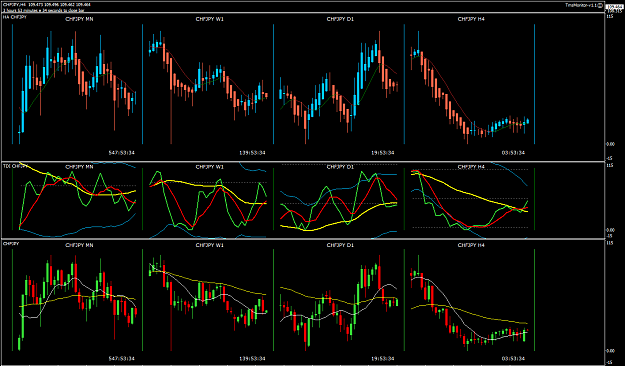Click the 19:53:34 timer in the HA subwindow
Viewport: 625px width, 366px height.
pyautogui.click(x=383, y=153)
